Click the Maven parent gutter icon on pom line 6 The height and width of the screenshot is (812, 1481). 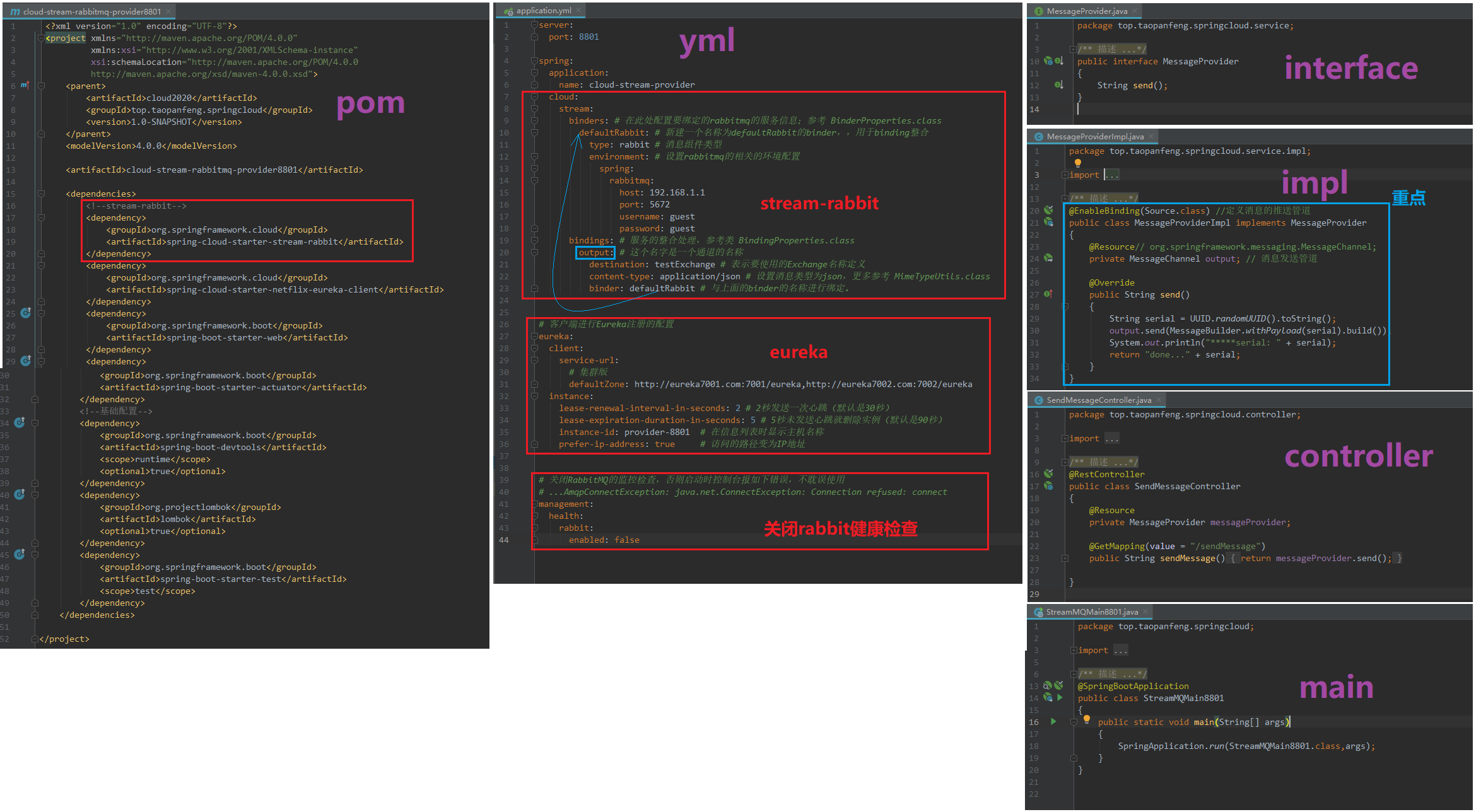[x=25, y=85]
